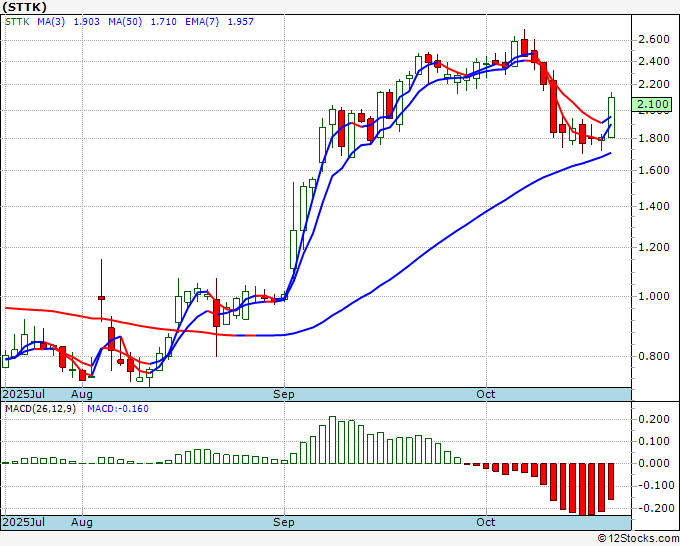
Task: Click the MA(3) legend label
Action: 51,22
